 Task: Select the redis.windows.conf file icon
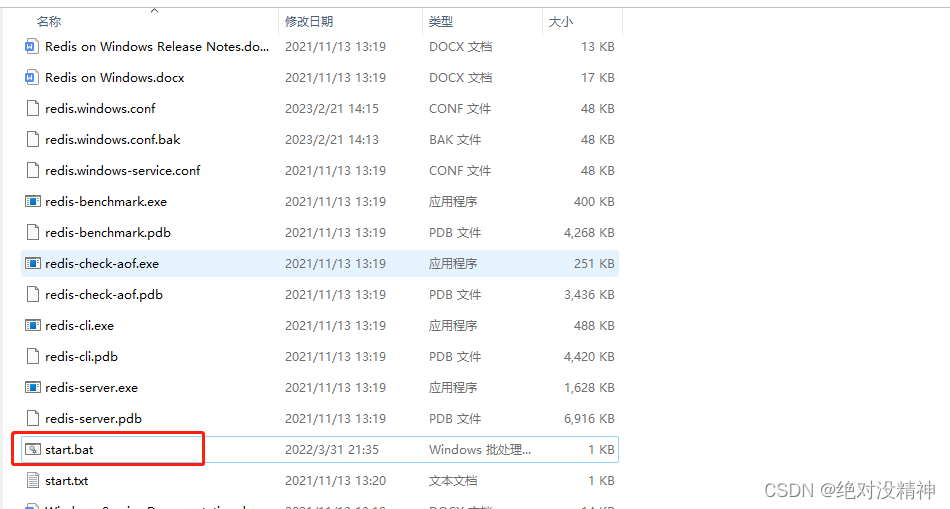33,108
